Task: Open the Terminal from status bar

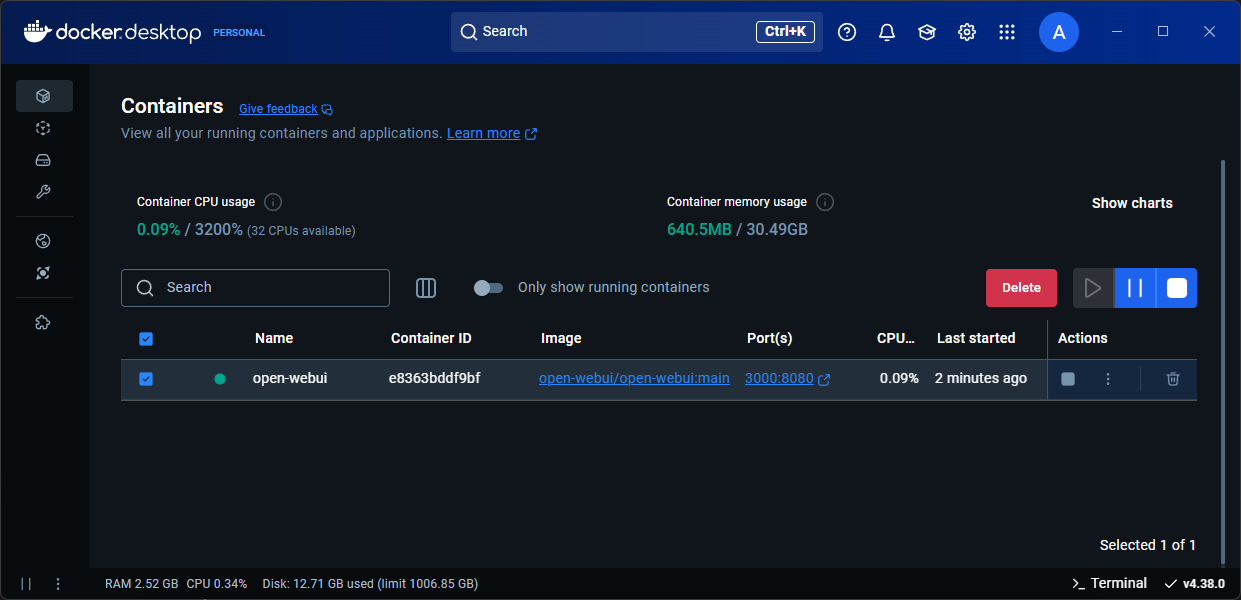Action: point(1109,583)
